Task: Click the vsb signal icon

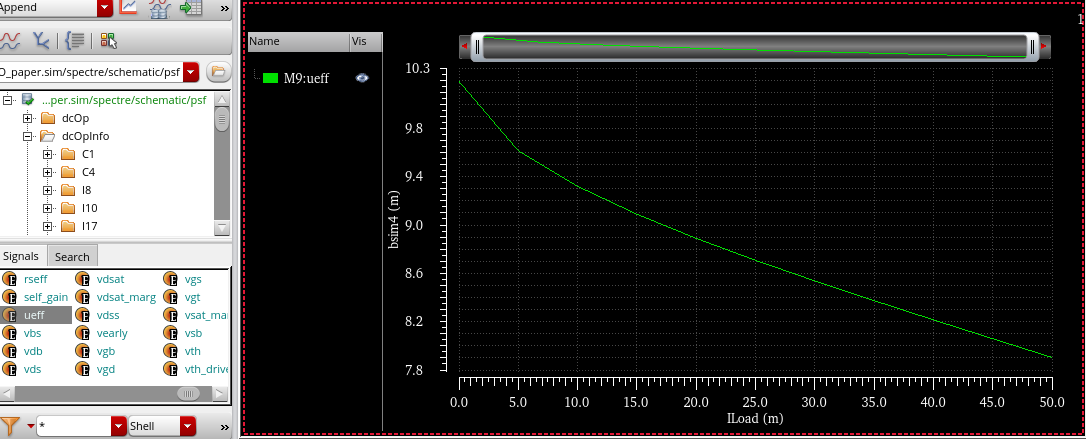Action: click(x=171, y=333)
